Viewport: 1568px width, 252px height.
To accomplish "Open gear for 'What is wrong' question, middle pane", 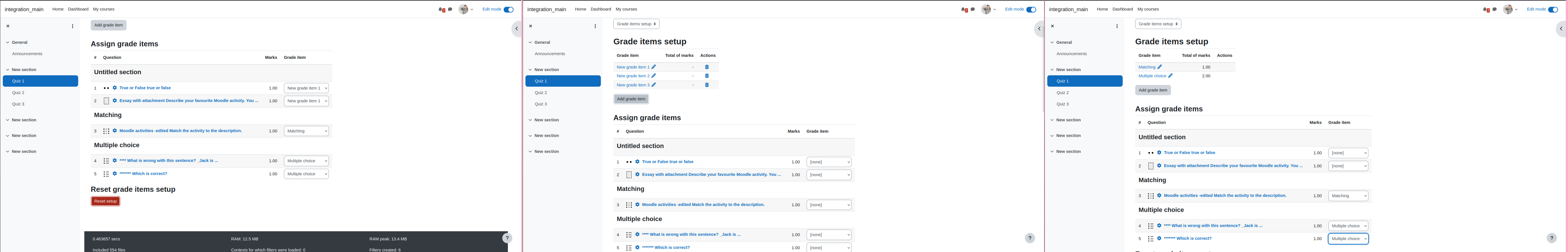I will click(x=637, y=234).
